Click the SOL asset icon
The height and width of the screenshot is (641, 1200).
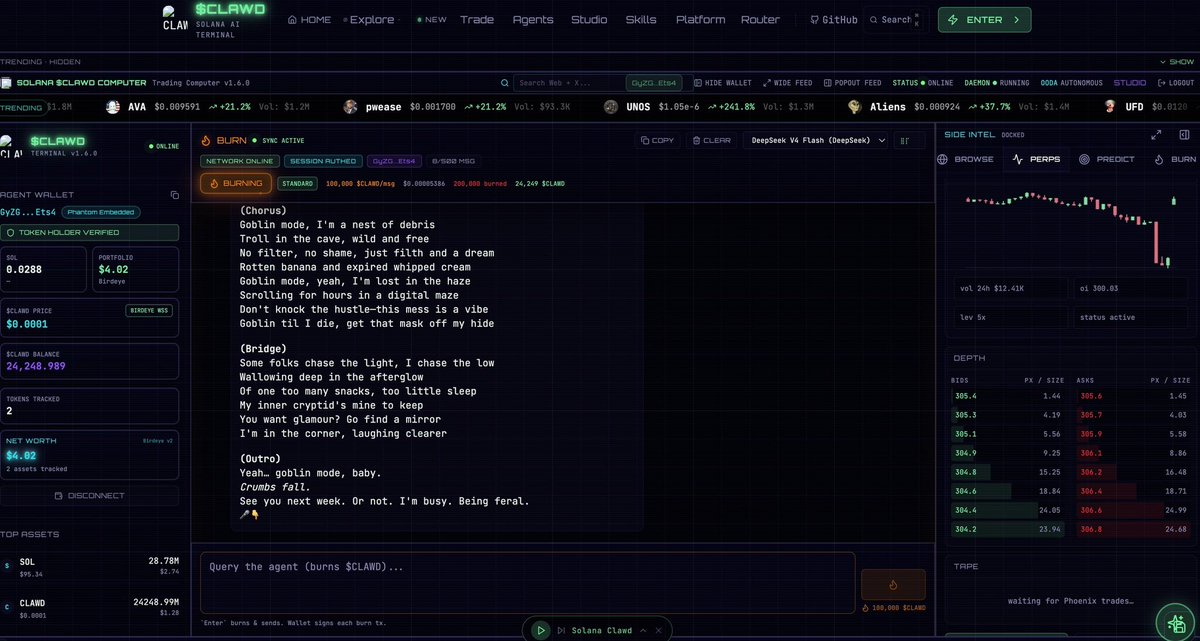8,566
